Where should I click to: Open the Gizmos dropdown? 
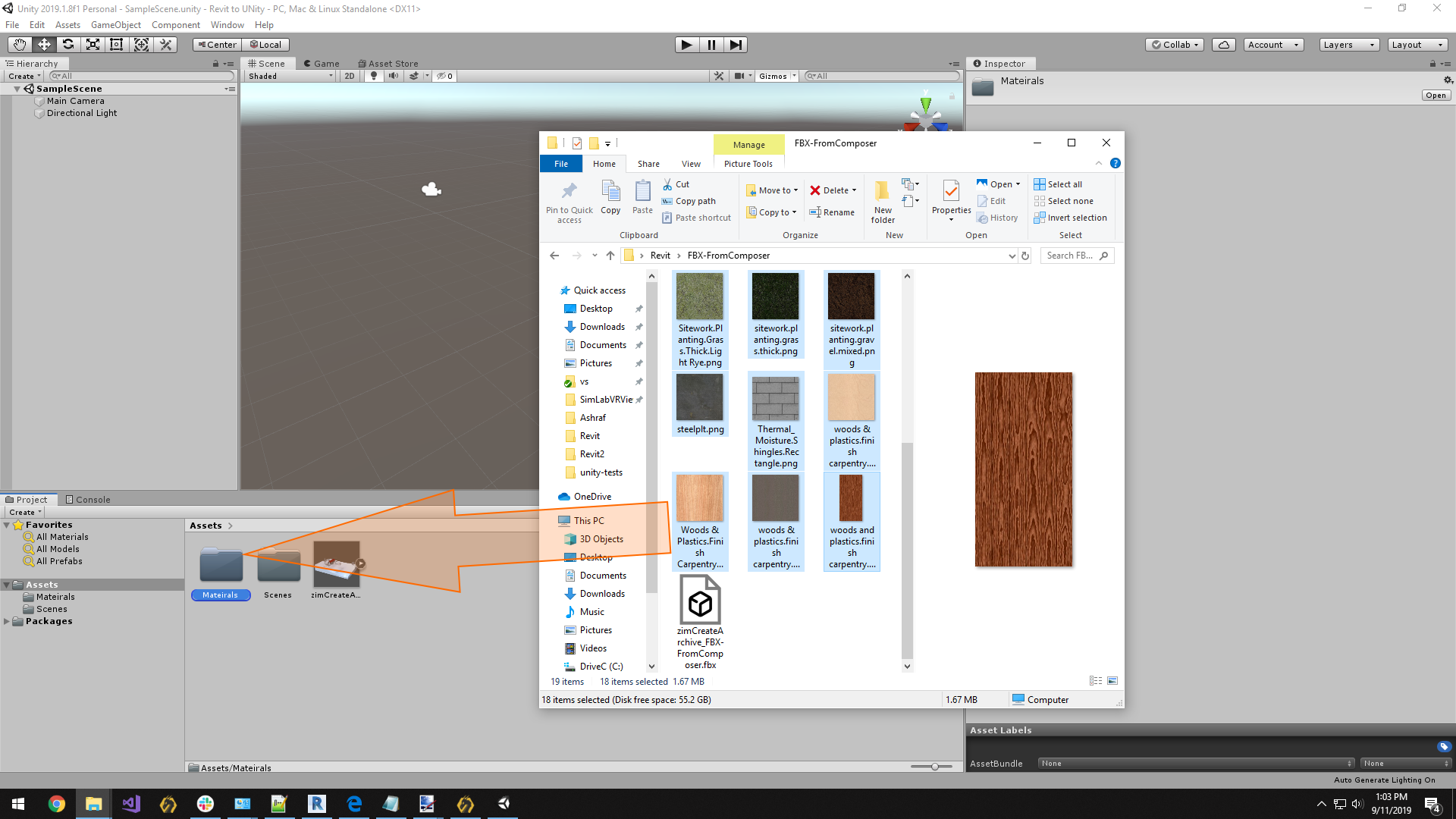click(777, 76)
